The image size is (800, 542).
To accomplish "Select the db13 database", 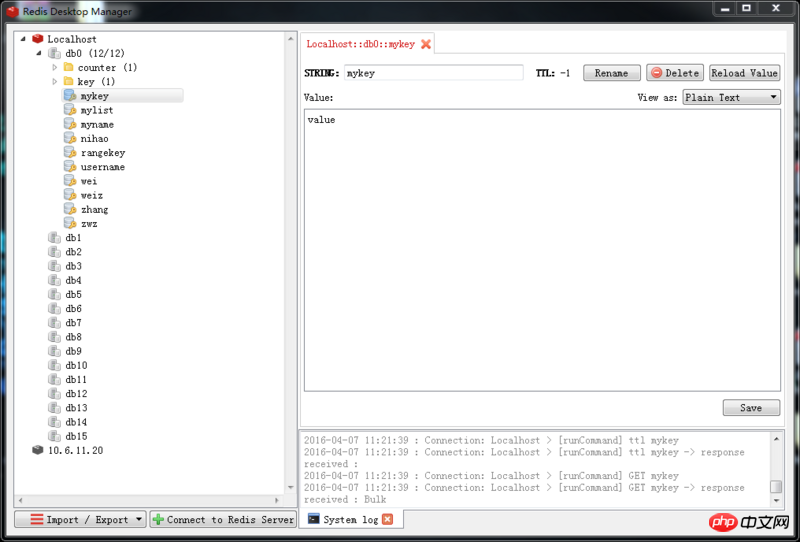I will (76, 408).
